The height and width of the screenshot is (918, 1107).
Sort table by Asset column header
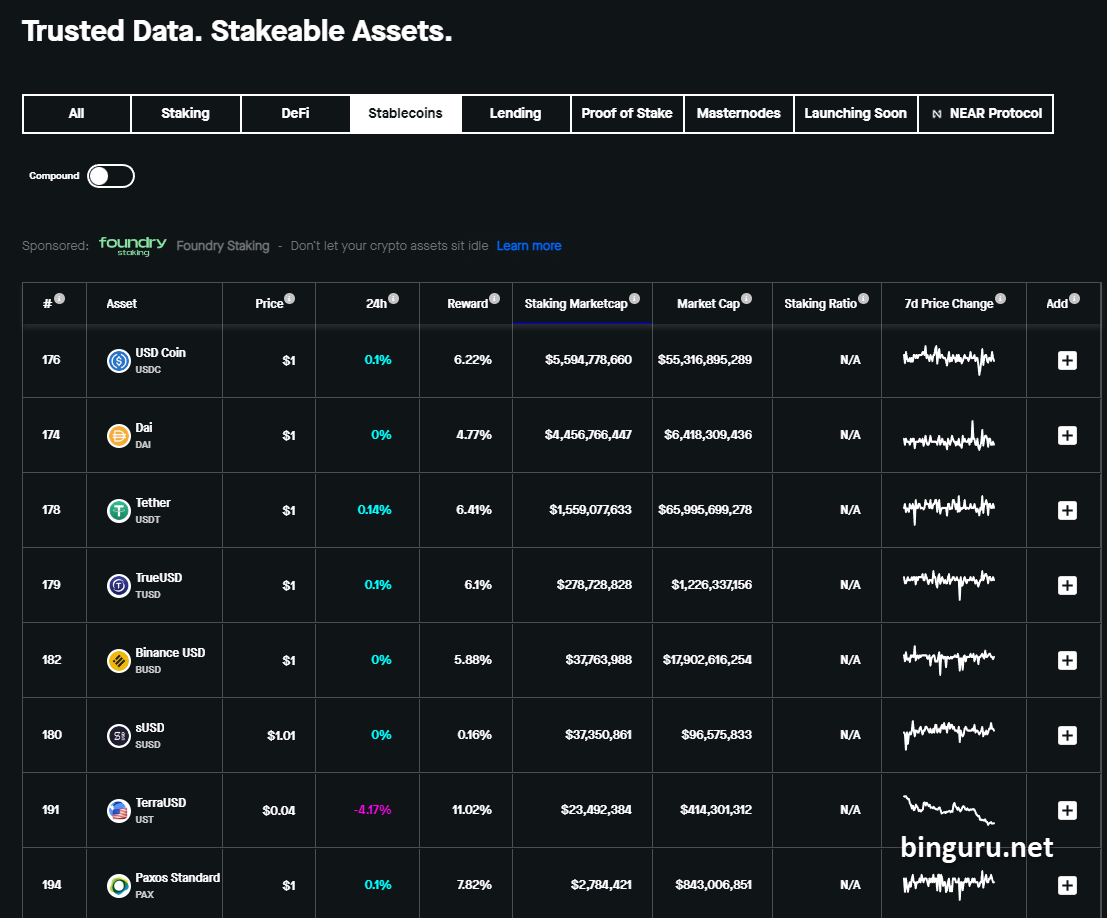(121, 304)
